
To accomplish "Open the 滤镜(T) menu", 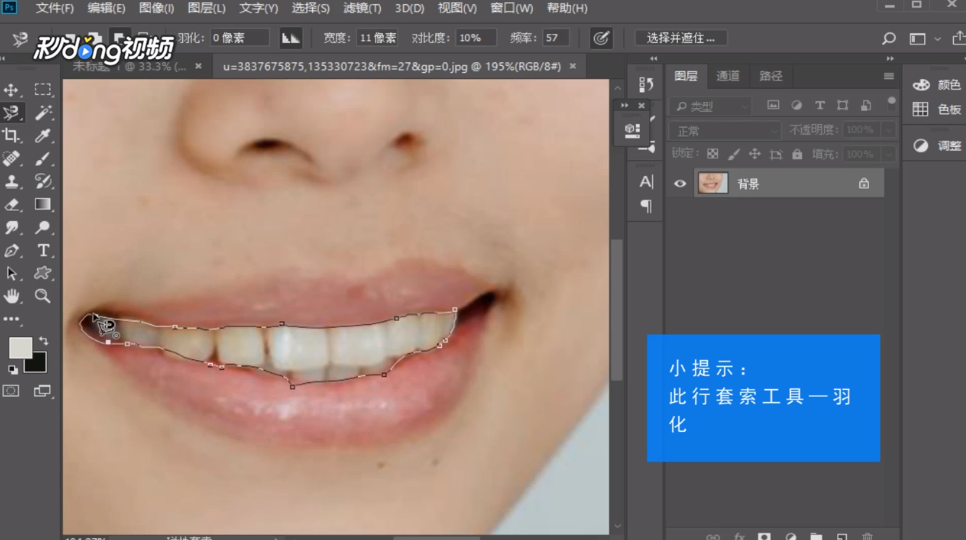I will pyautogui.click(x=362, y=9).
